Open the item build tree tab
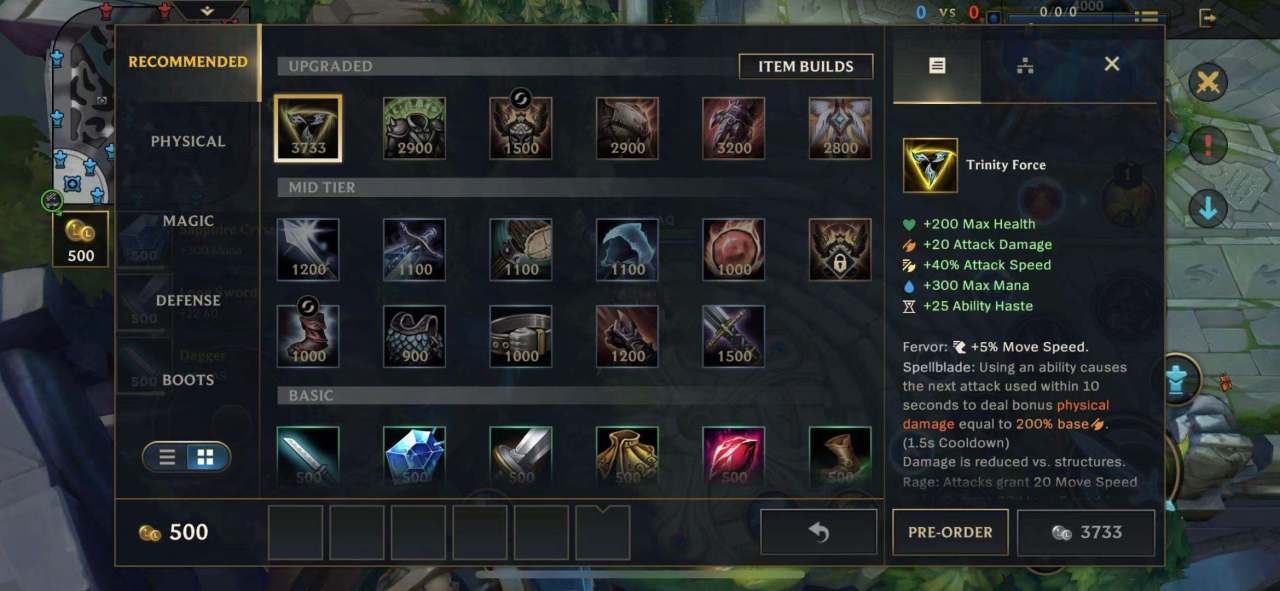Screen dimensions: 1280x591 tap(1025, 66)
